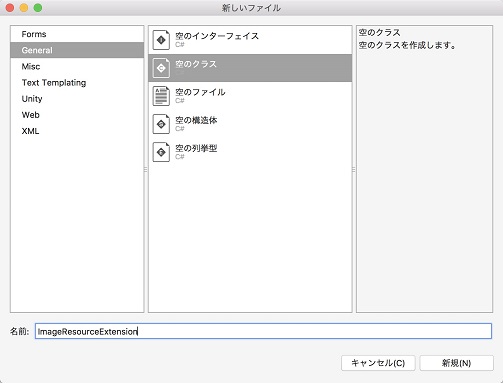Select the 空のインターフェイス template label
This screenshot has width=503, height=383.
coord(217,36)
